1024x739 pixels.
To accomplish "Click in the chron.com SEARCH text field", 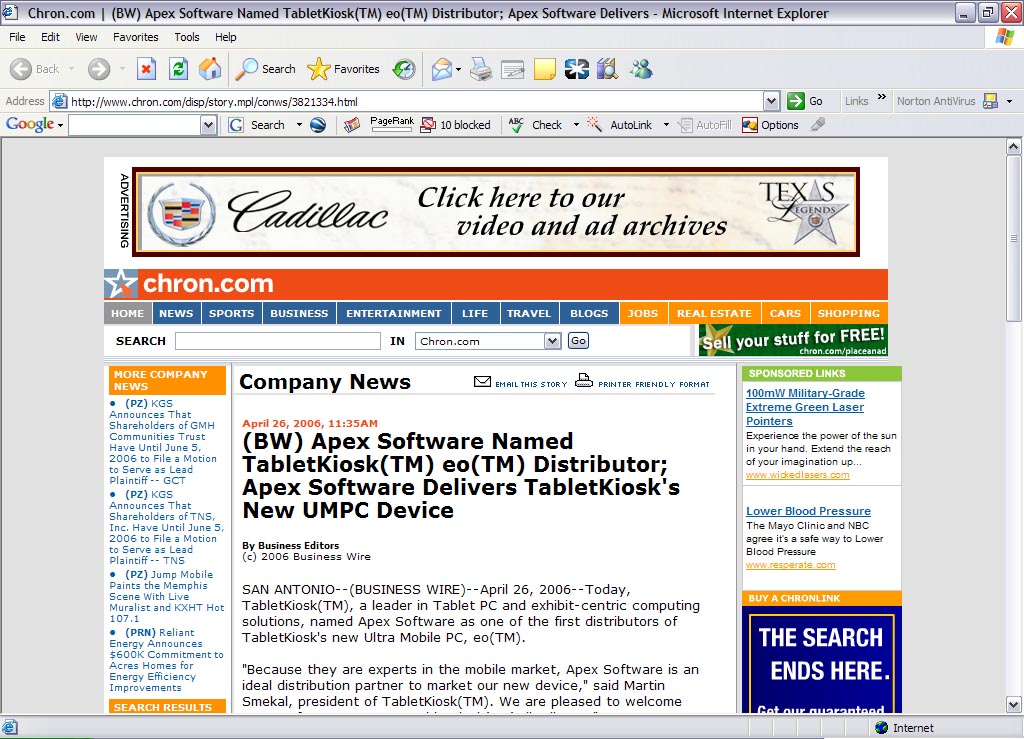I will (278, 341).
